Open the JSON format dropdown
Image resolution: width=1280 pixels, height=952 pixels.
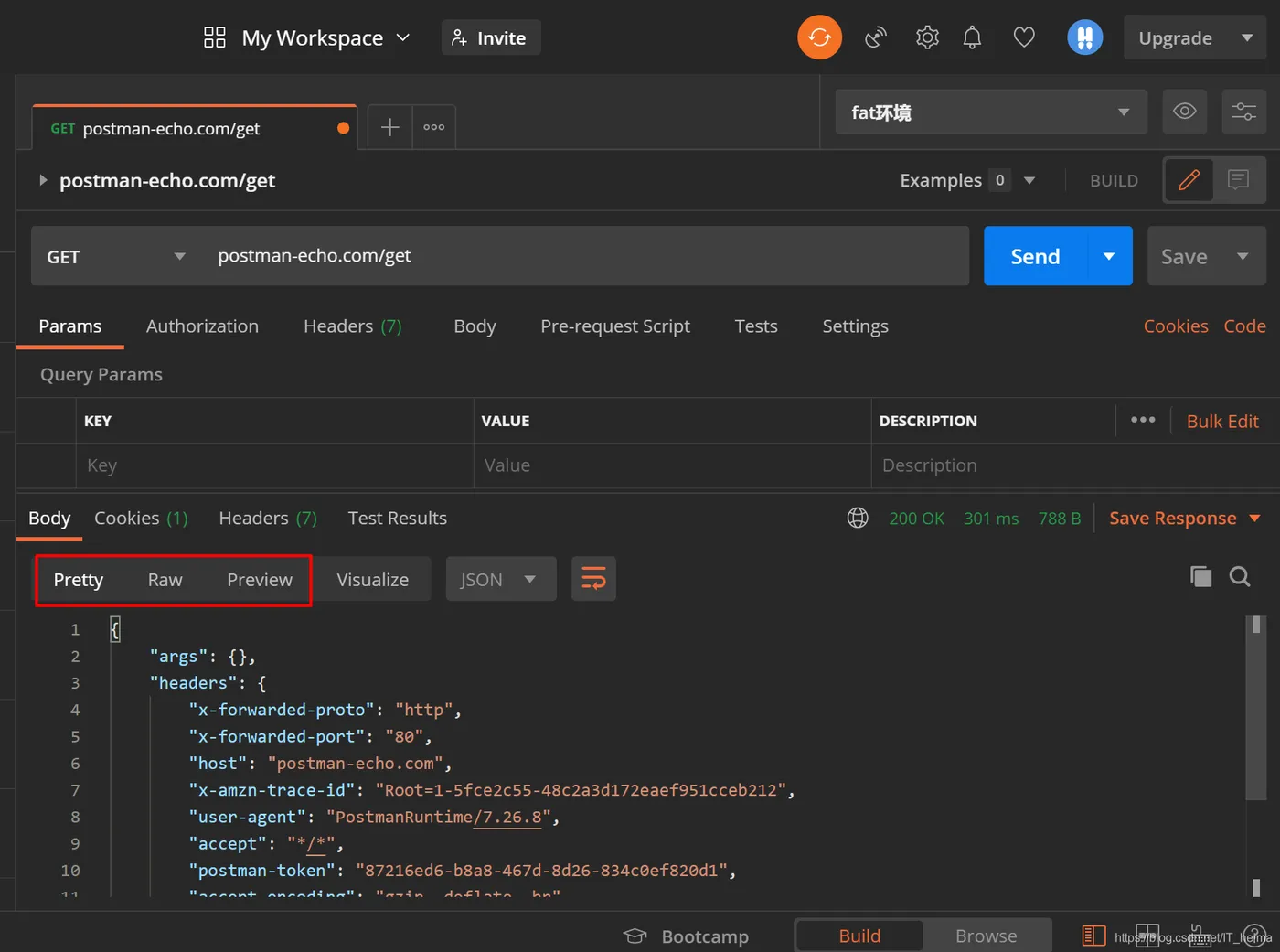[499, 580]
